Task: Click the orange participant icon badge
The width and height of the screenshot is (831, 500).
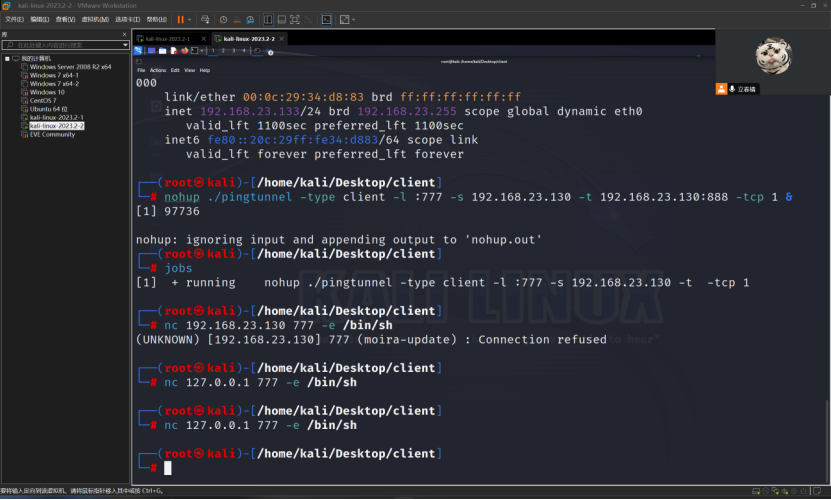Action: (721, 89)
